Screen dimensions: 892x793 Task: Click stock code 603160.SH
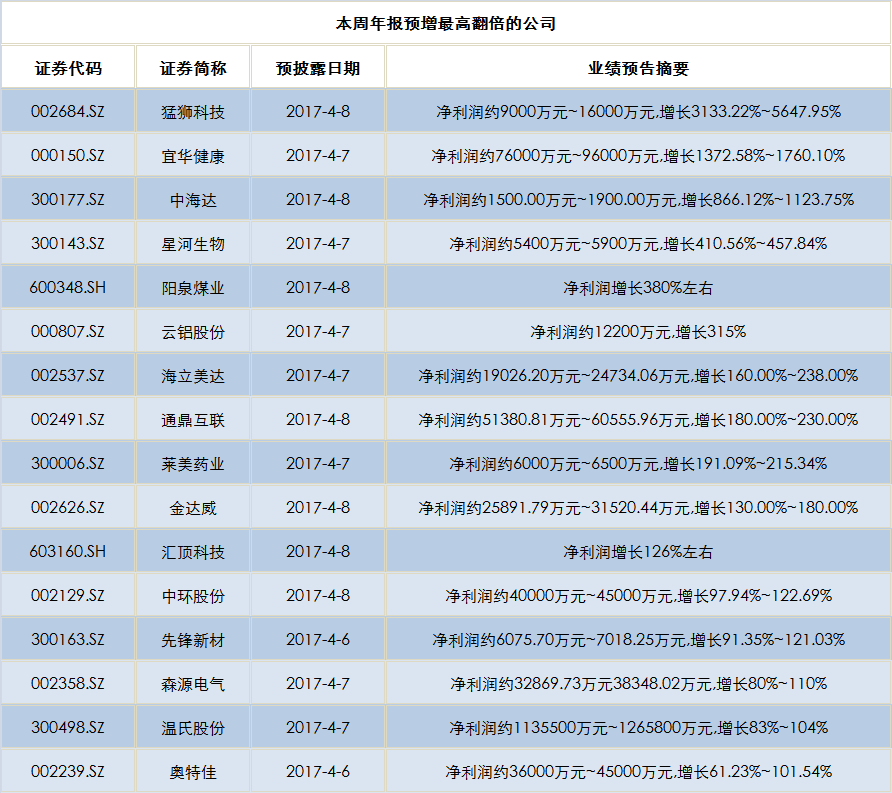pos(68,551)
